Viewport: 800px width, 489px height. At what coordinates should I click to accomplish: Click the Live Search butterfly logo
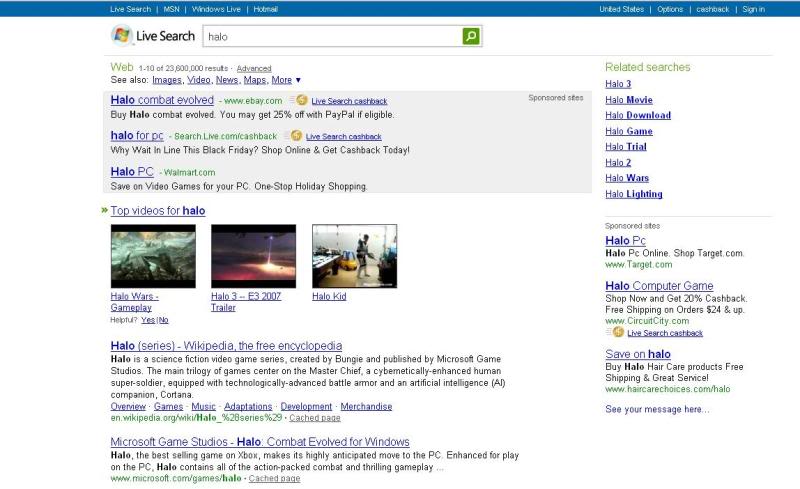click(x=121, y=35)
